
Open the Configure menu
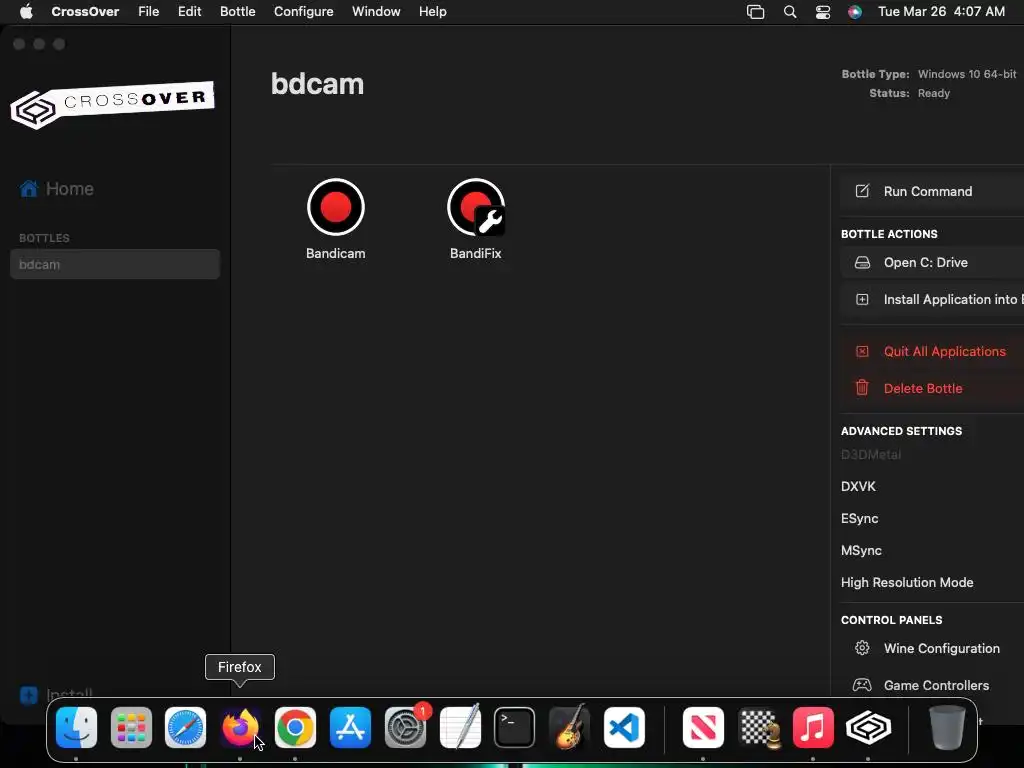(304, 12)
